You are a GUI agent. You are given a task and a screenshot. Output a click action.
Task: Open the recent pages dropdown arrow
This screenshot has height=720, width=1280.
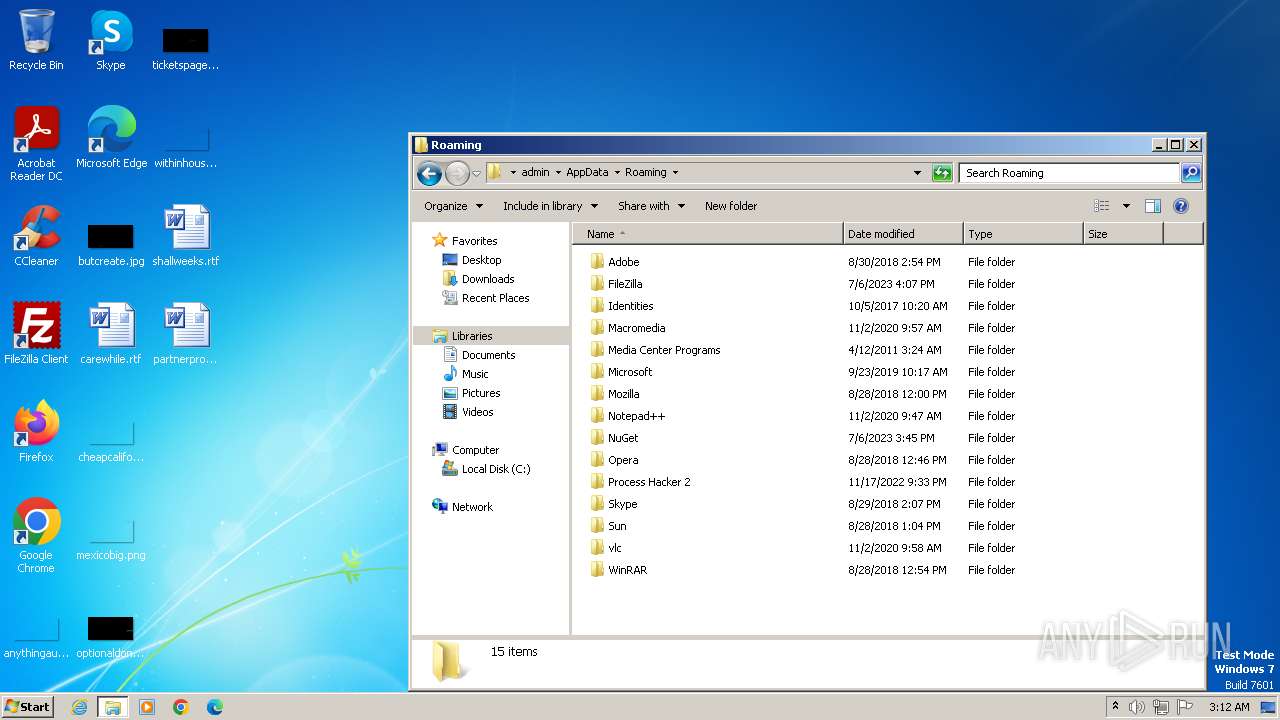[477, 173]
